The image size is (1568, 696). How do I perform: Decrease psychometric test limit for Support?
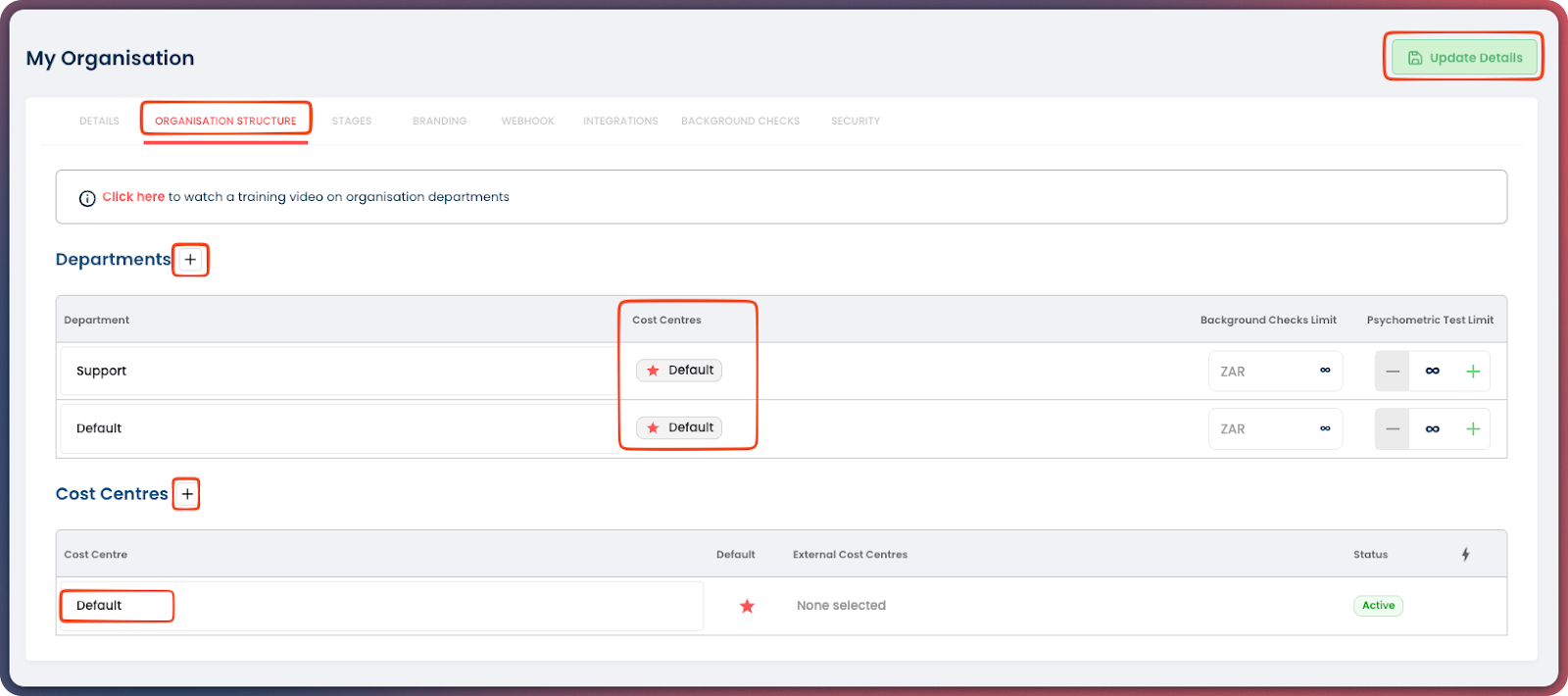coord(1393,372)
